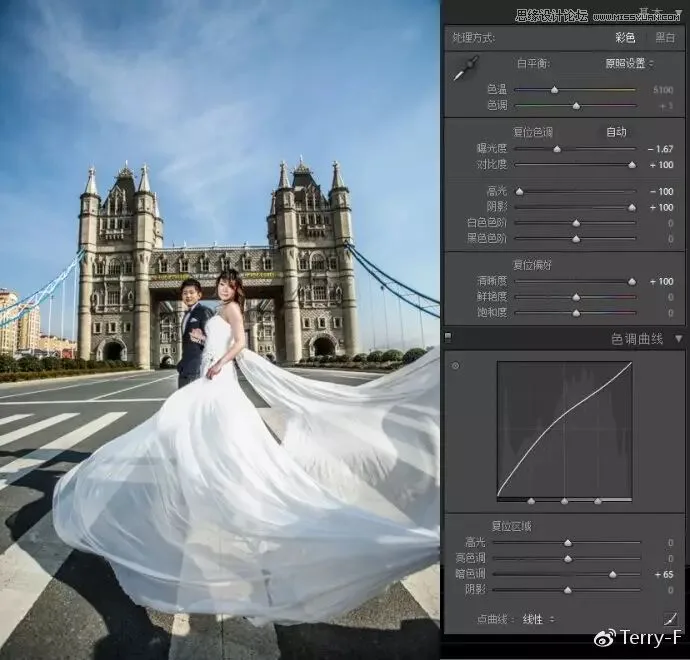Select 黑白 black and white treatment

[665, 38]
